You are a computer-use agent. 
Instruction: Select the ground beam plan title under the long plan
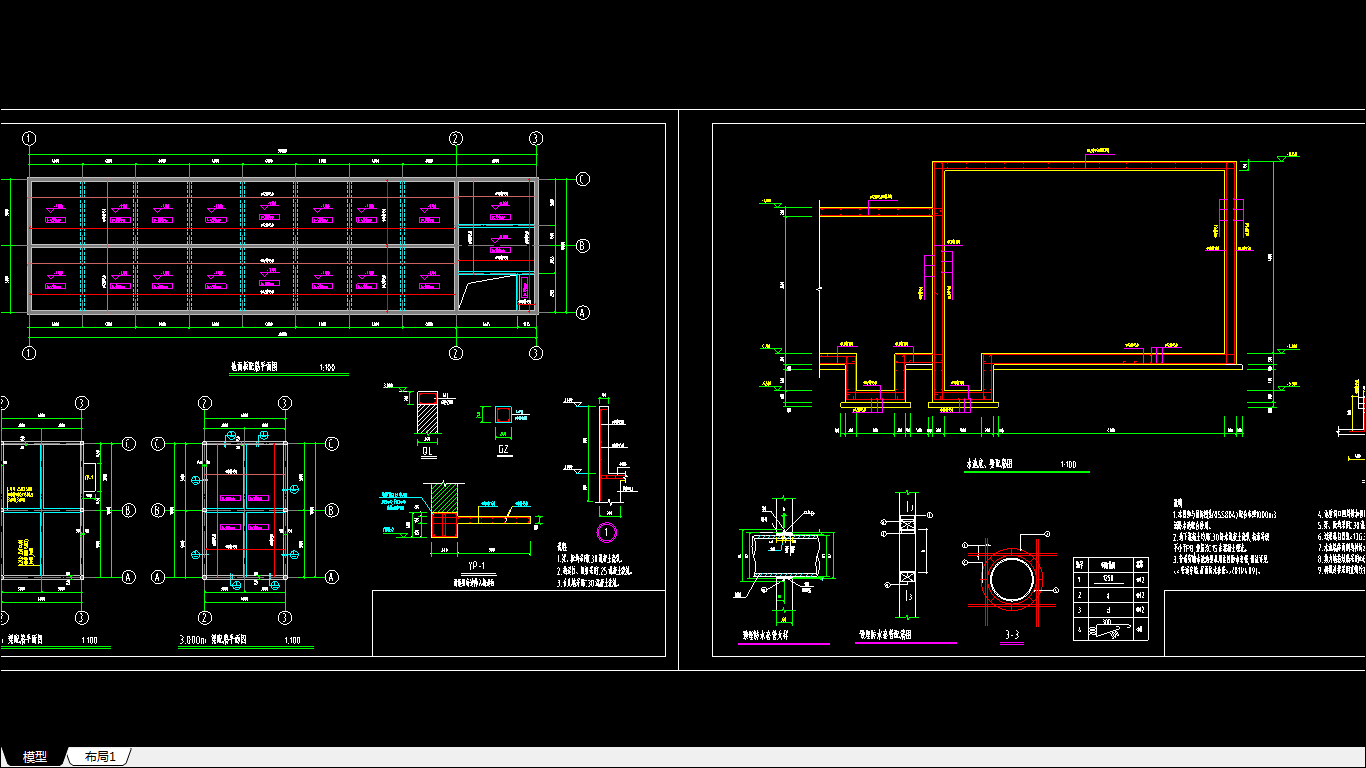(255, 367)
